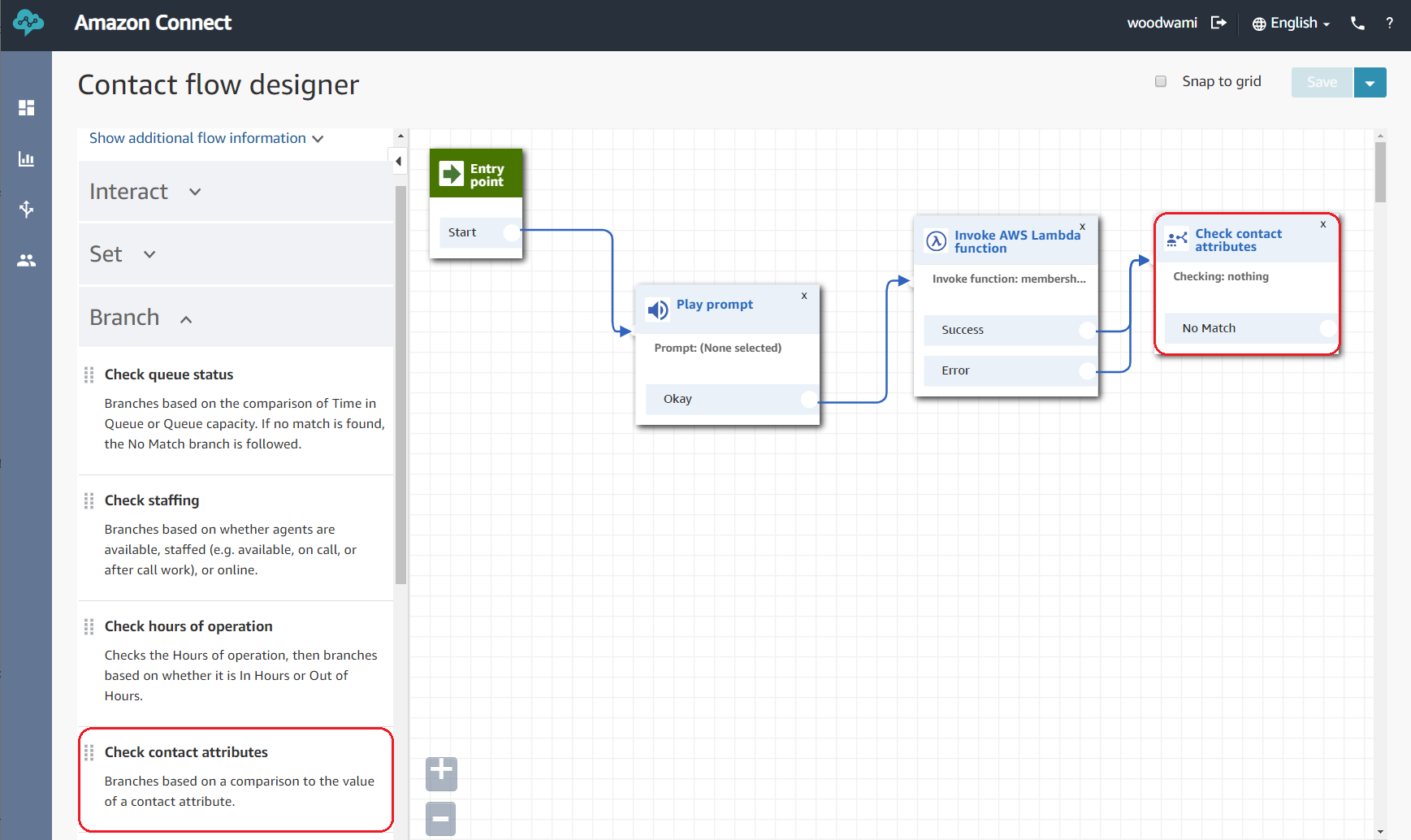Open the Invoke AWS Lambda function title
This screenshot has width=1411, height=840.
(x=1017, y=241)
